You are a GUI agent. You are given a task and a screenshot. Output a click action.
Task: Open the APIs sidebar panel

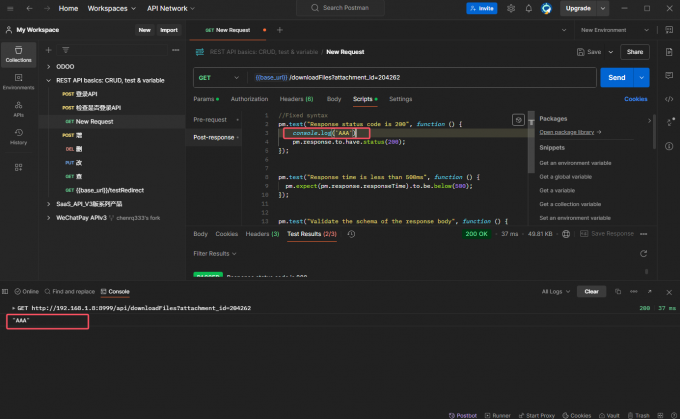click(x=18, y=109)
